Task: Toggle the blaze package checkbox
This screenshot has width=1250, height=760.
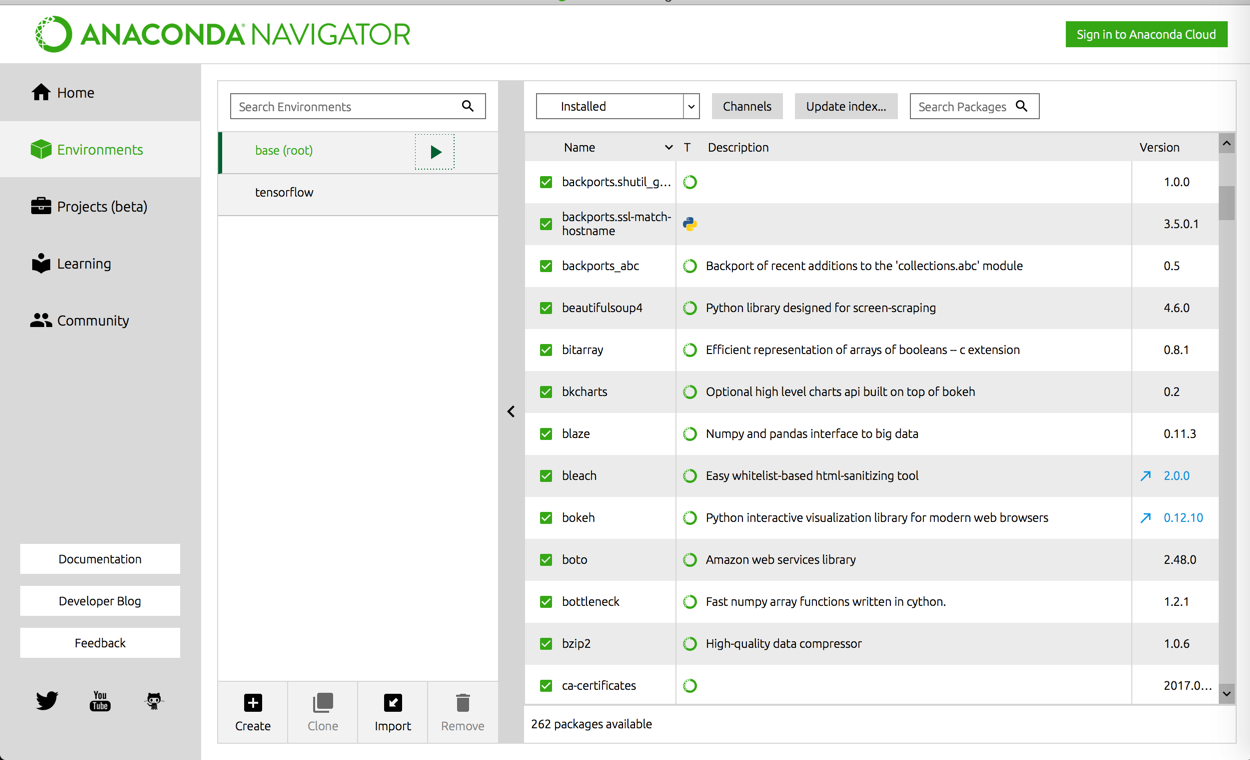Action: (x=546, y=434)
